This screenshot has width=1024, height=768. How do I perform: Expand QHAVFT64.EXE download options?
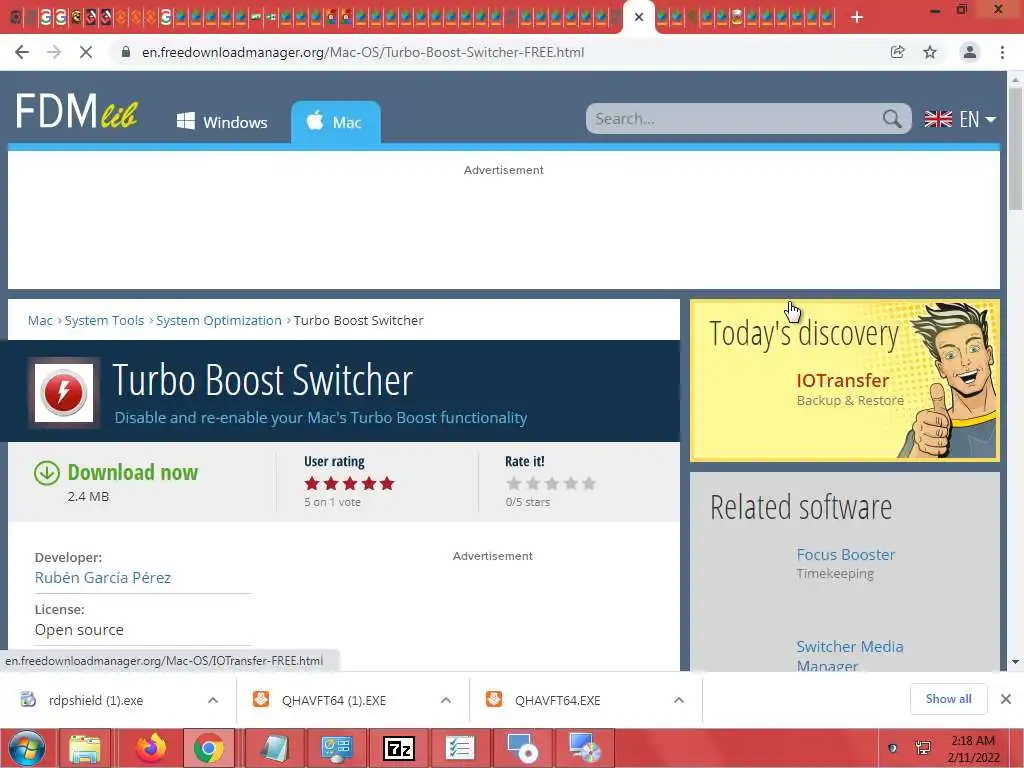click(679, 700)
